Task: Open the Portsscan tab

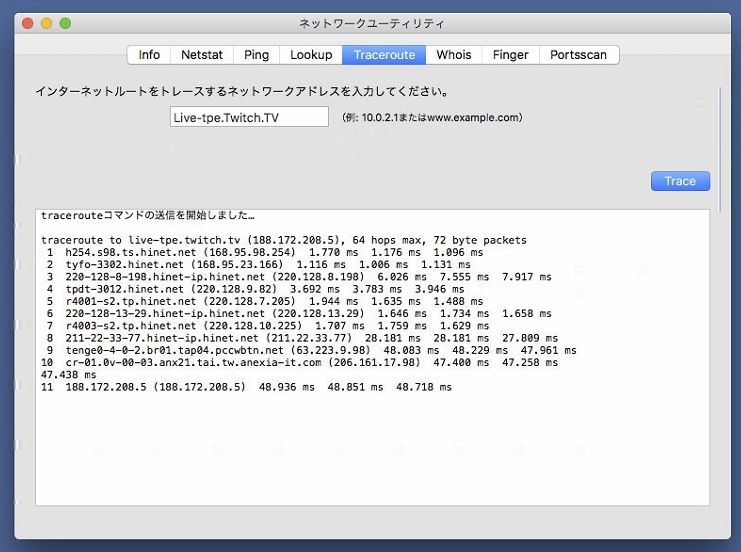Action: pyautogui.click(x=578, y=55)
